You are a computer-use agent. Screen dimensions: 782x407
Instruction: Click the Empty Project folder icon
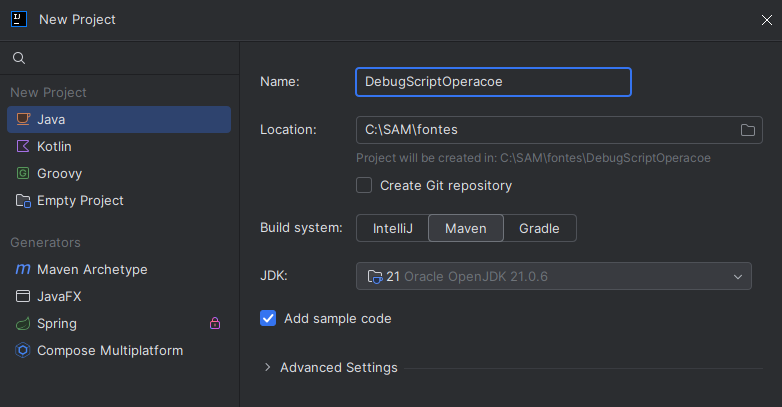pos(23,201)
